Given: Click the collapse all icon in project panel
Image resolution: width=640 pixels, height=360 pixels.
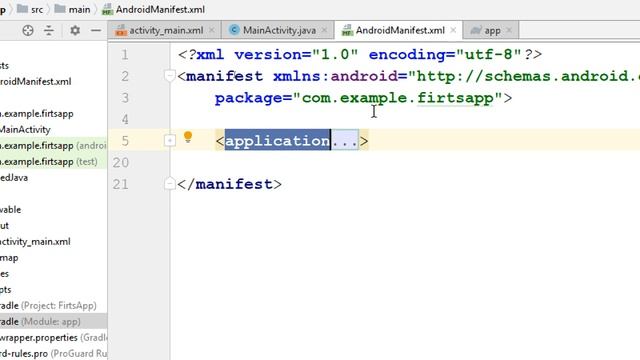Looking at the screenshot, I should [x=49, y=31].
